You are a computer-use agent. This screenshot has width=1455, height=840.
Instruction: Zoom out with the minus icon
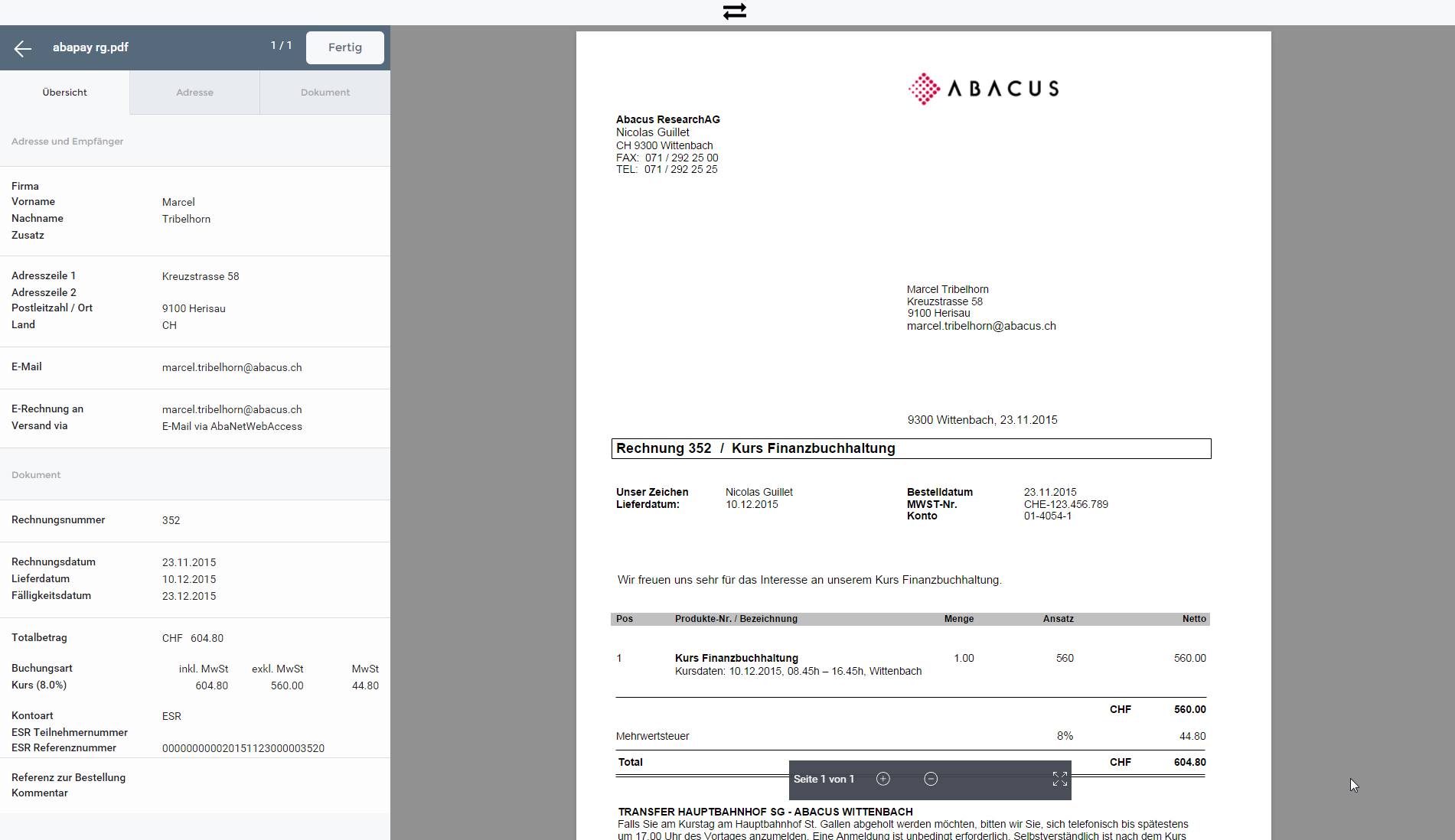931,779
